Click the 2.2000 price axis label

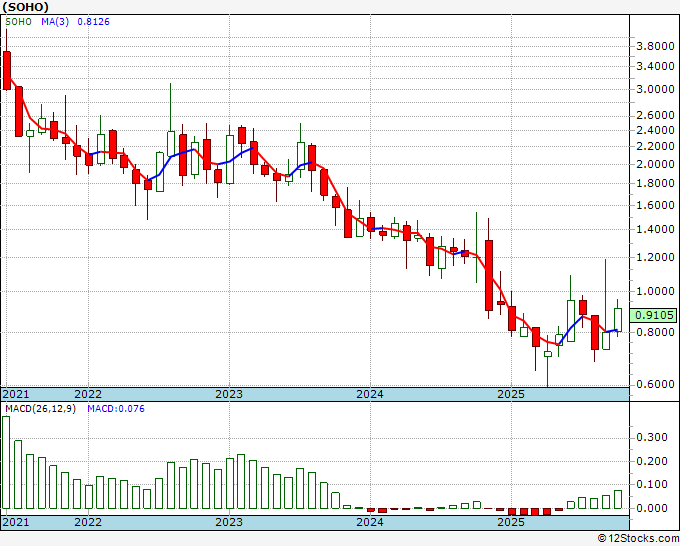(x=655, y=146)
